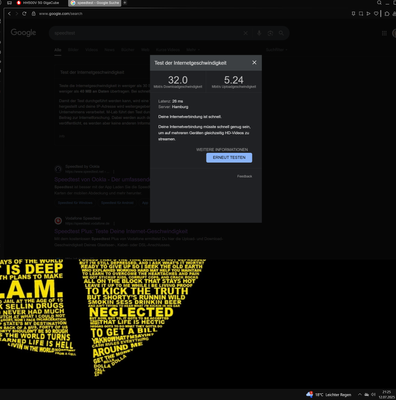Open a new tab with plus button

[x=125, y=3]
